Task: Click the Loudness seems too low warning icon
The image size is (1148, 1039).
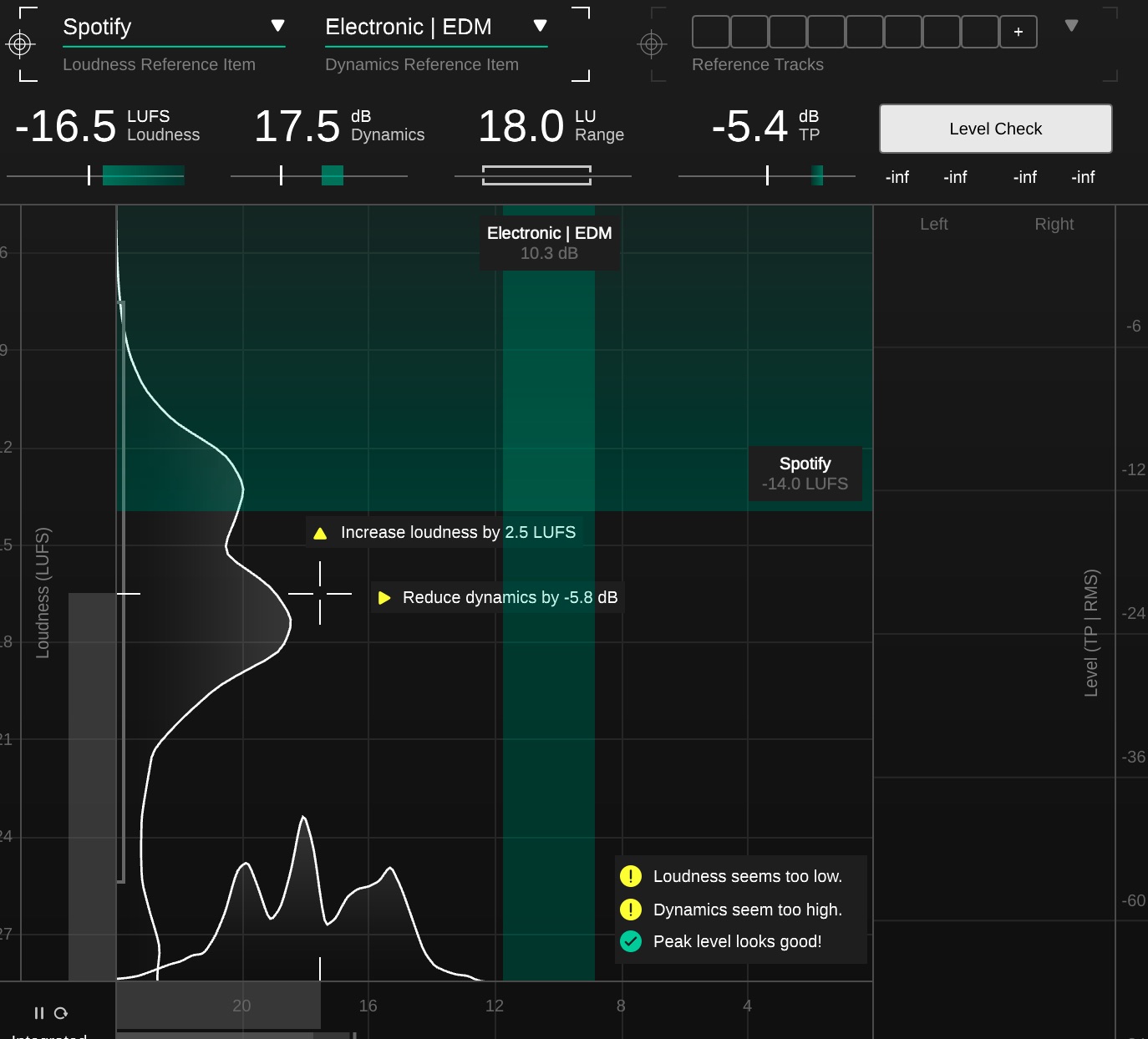Action: click(x=631, y=876)
